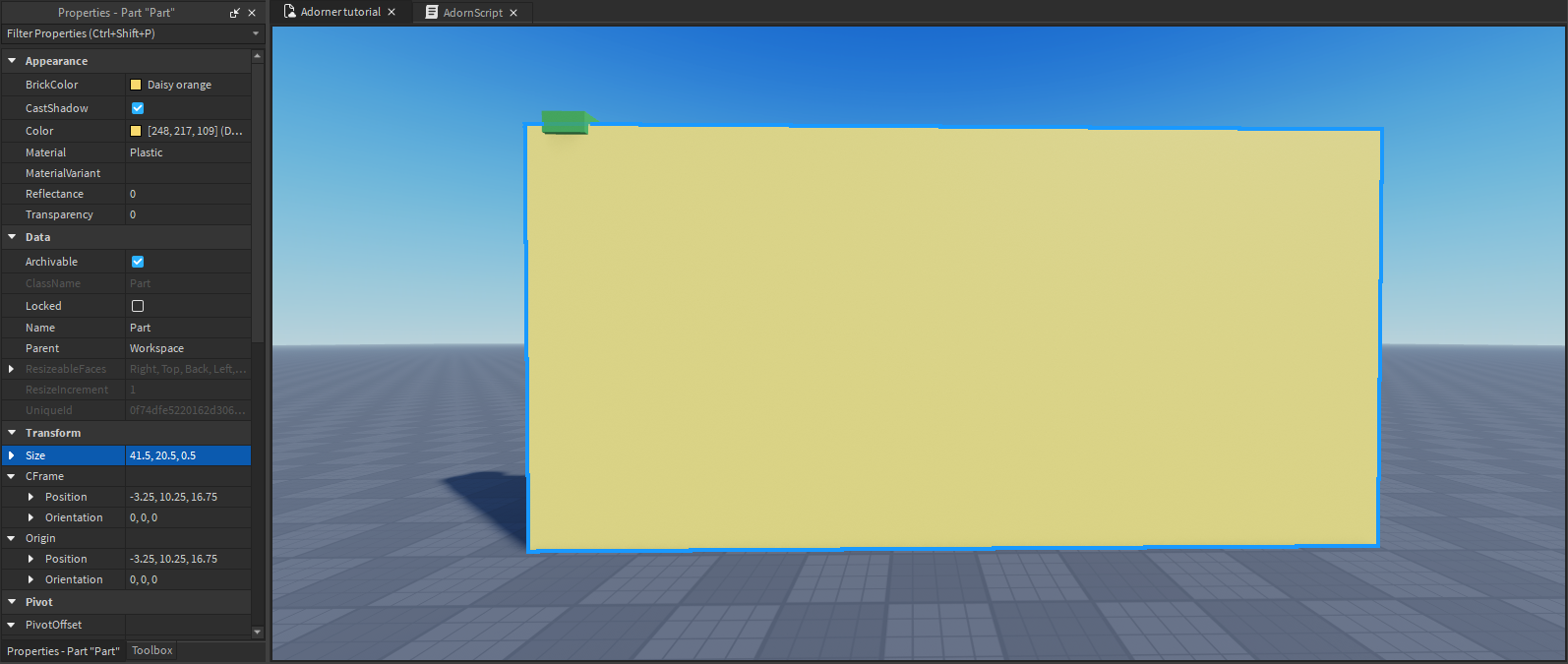Close the Adorner tutorial tab
The image size is (1568, 664).
[x=392, y=12]
